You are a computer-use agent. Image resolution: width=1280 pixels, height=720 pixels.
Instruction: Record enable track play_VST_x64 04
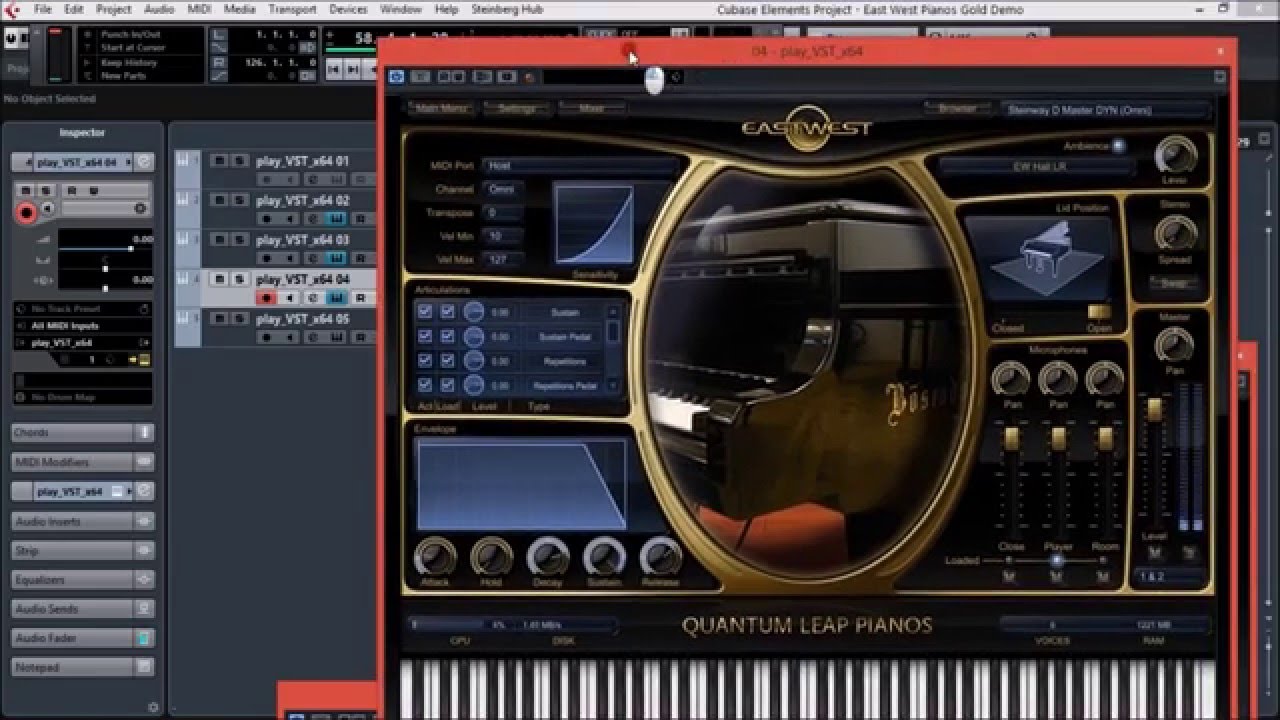(x=266, y=298)
